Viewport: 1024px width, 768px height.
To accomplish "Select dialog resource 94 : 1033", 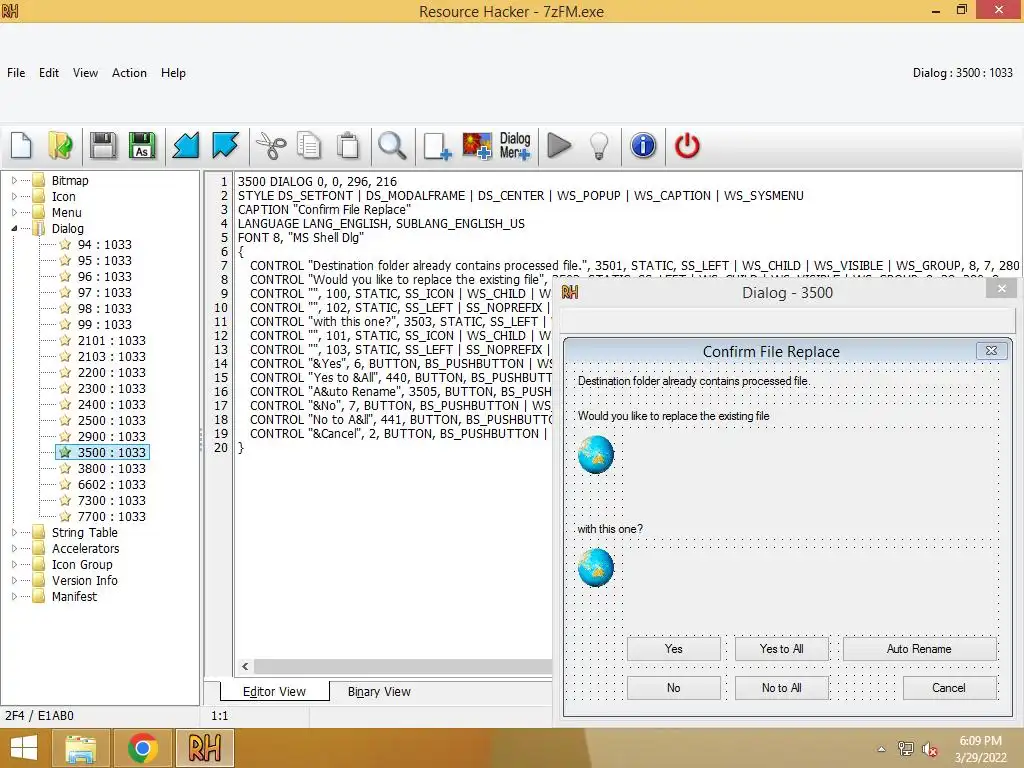I will coord(104,244).
